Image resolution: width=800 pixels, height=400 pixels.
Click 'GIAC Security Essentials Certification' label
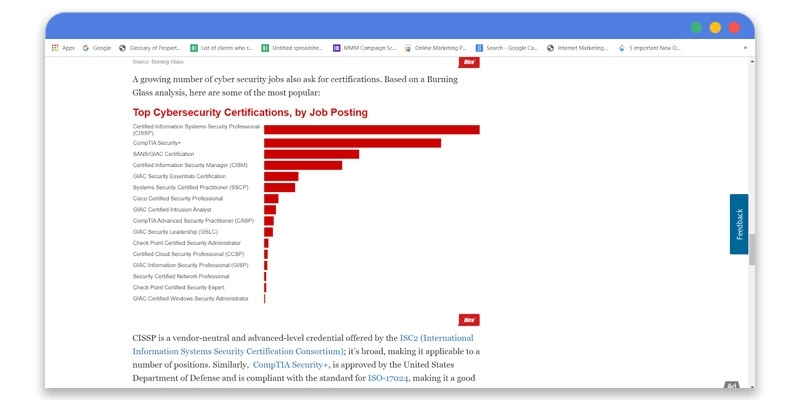179,176
